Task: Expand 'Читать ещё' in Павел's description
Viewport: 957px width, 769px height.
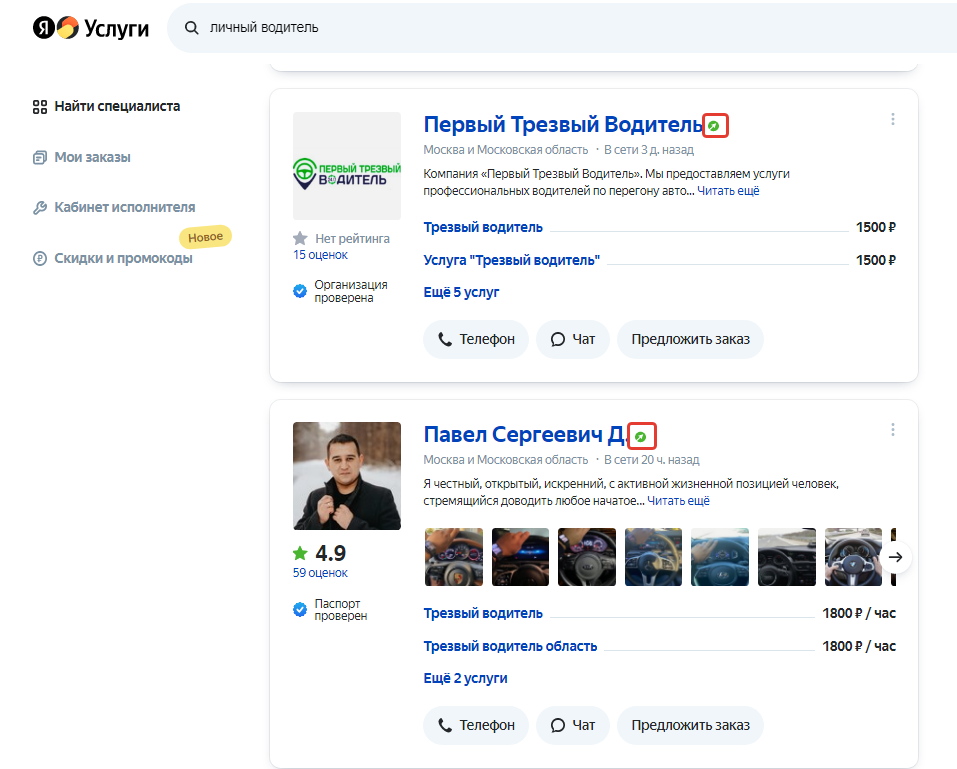Action: coord(678,501)
